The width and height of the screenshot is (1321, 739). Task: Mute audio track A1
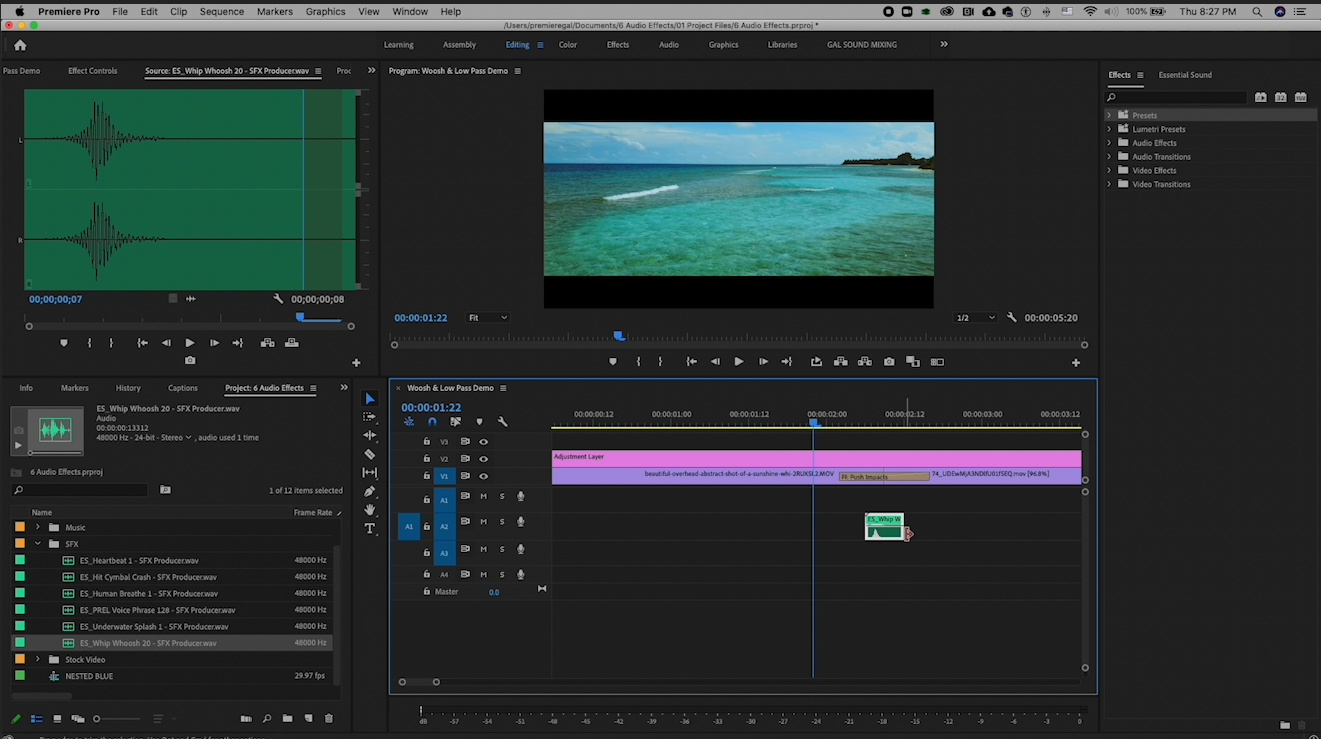(483, 496)
